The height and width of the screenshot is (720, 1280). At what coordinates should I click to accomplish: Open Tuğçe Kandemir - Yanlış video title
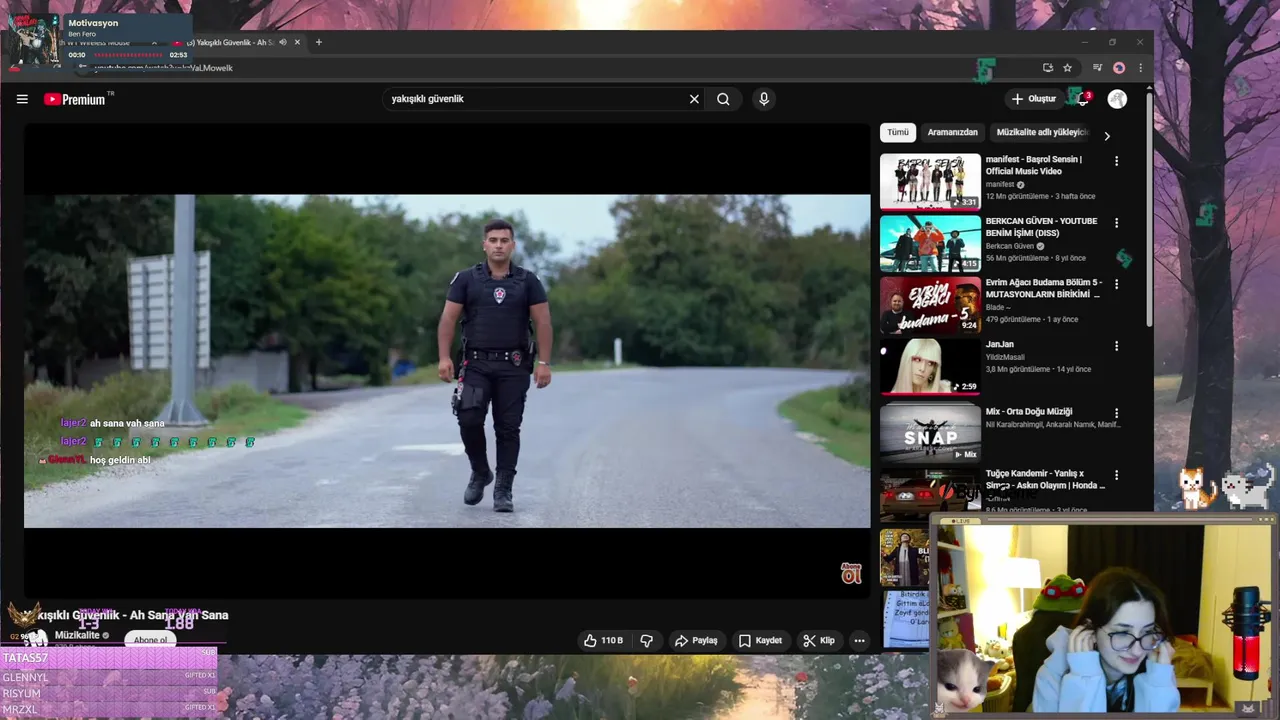click(1046, 479)
